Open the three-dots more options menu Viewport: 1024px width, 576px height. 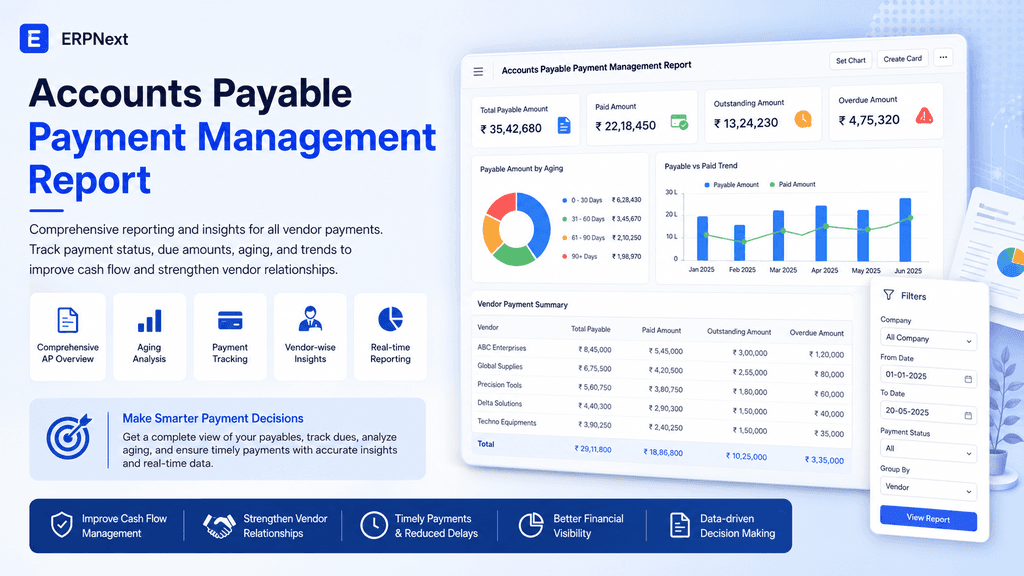click(x=943, y=57)
